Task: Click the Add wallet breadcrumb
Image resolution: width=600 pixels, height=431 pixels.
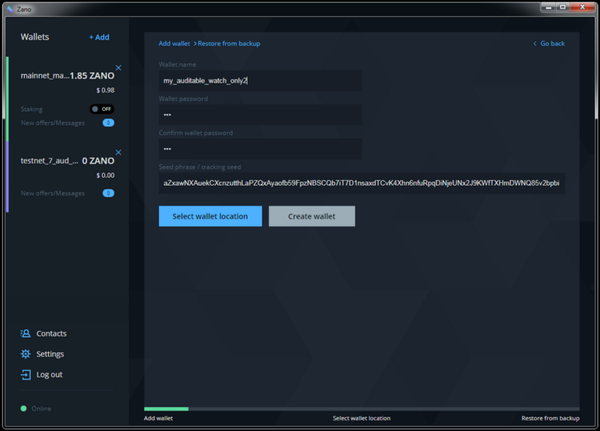Action: (x=174, y=43)
